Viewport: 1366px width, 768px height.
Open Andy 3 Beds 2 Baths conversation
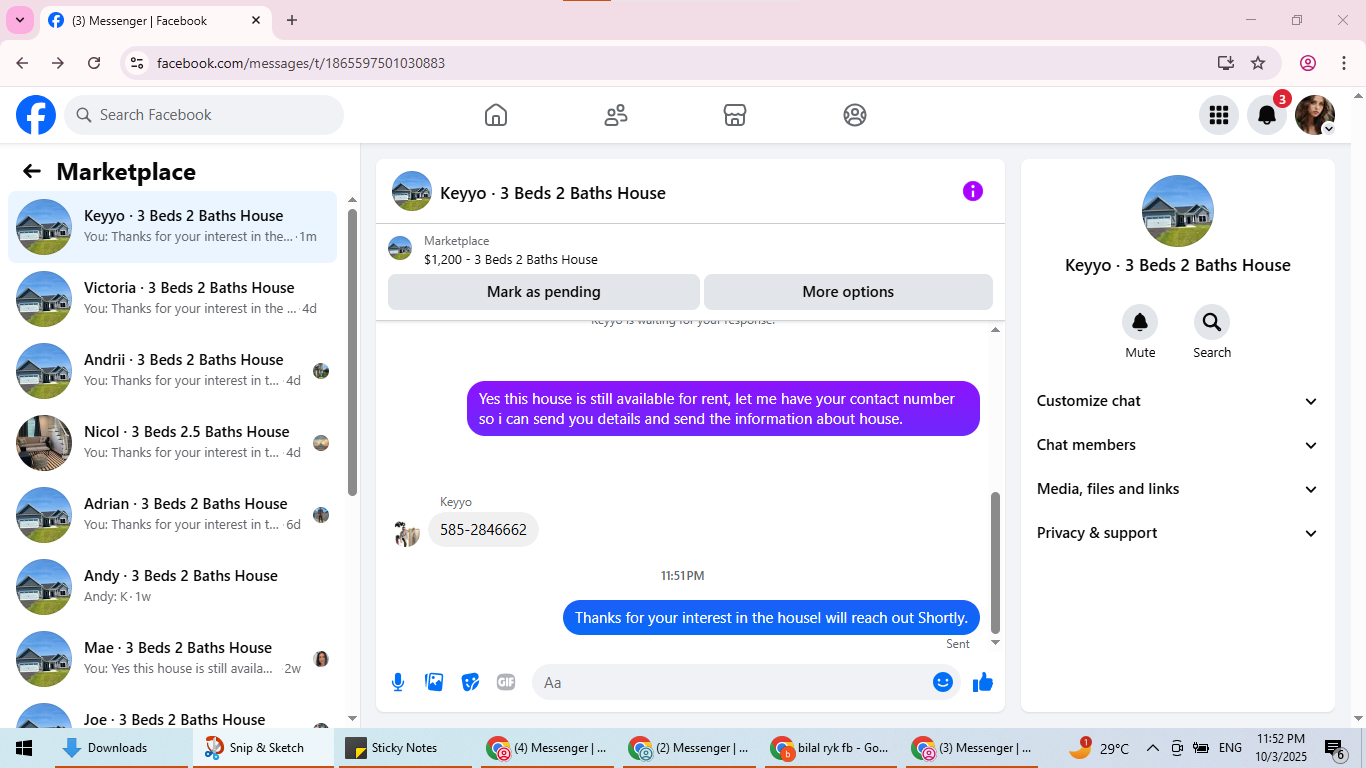click(x=173, y=587)
